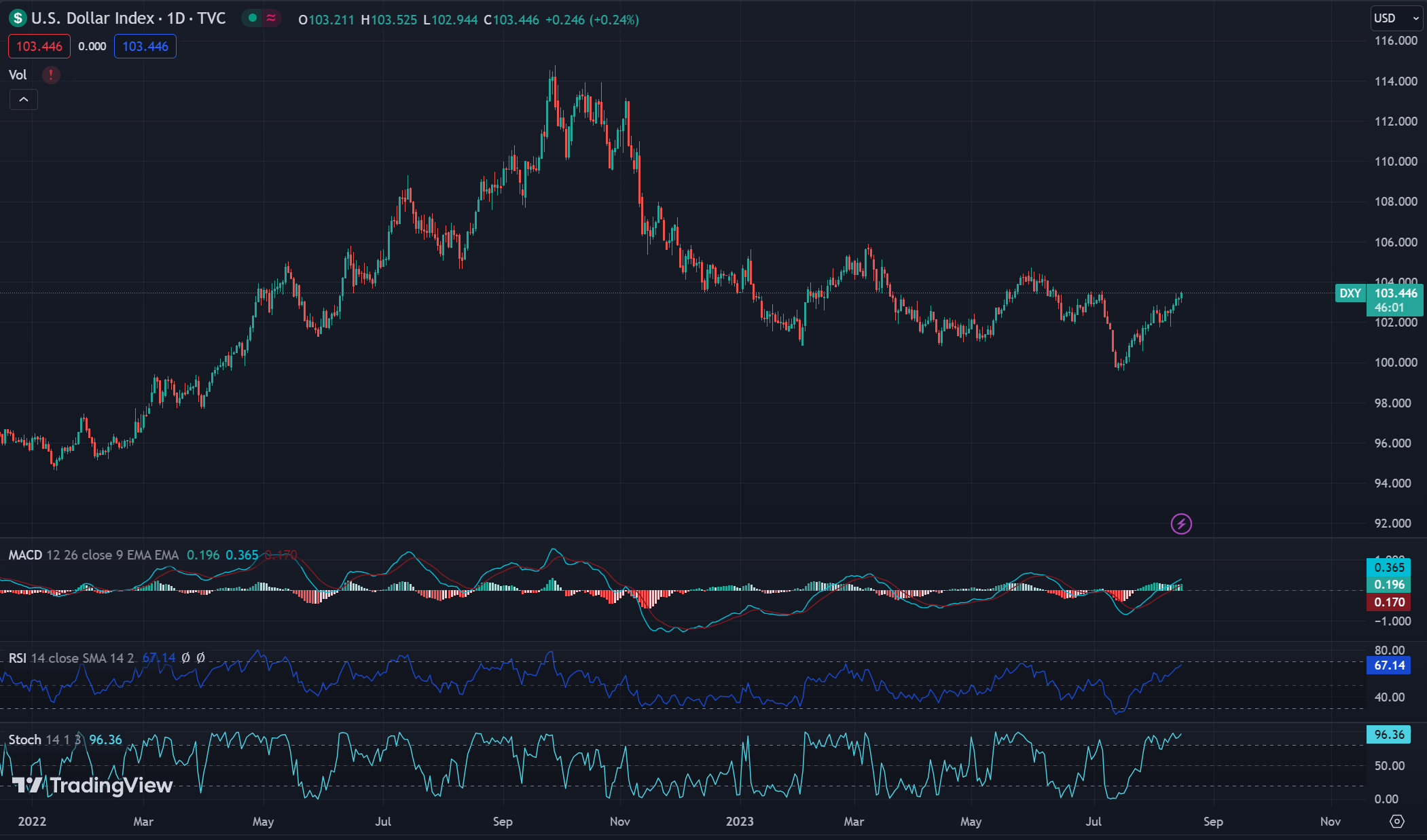Click the dark red 0.170 signal value label
This screenshot has height=840, width=1427.
[x=1388, y=602]
